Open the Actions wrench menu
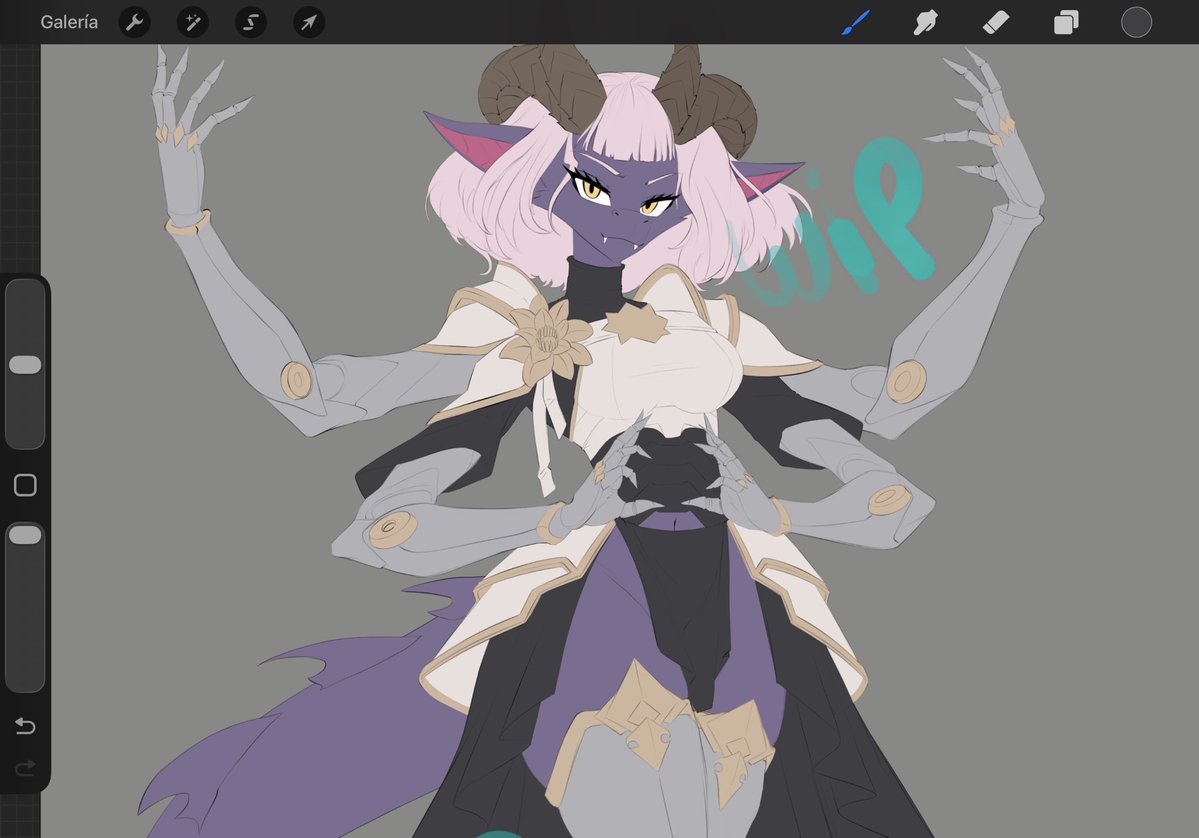Image resolution: width=1199 pixels, height=838 pixels. [135, 22]
